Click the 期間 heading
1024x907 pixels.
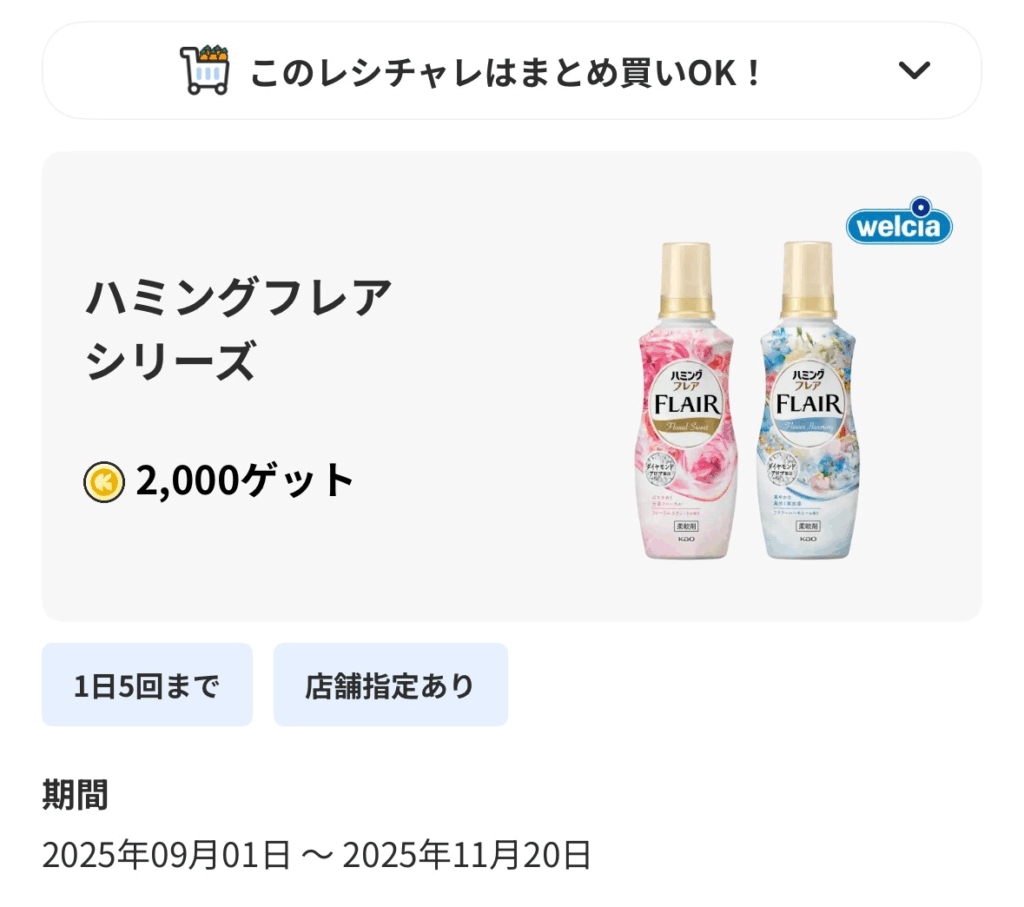tap(75, 796)
